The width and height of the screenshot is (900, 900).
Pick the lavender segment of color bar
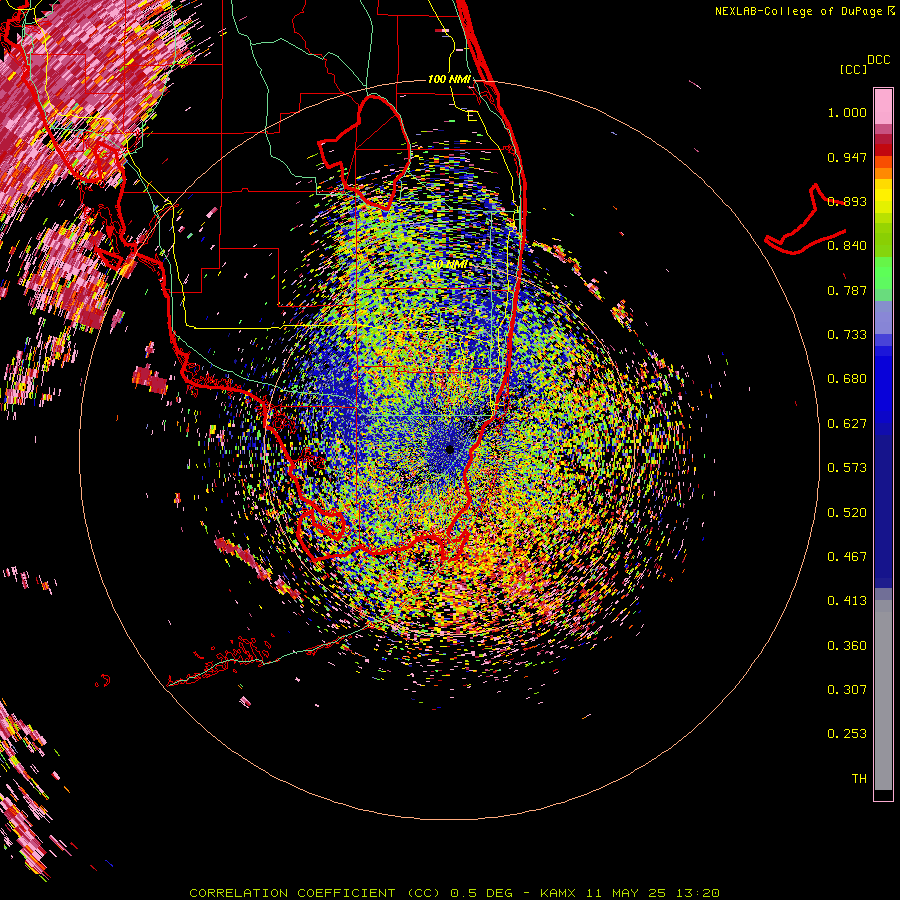[883, 317]
